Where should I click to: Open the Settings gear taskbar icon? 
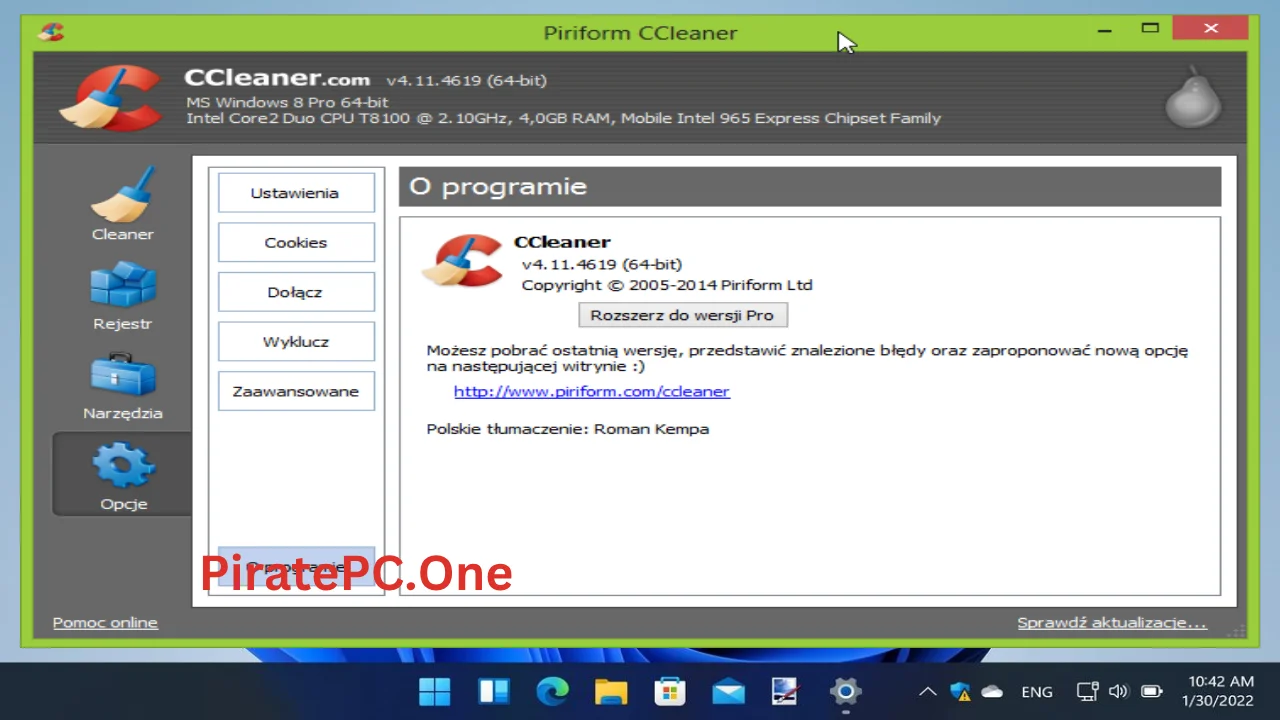846,691
